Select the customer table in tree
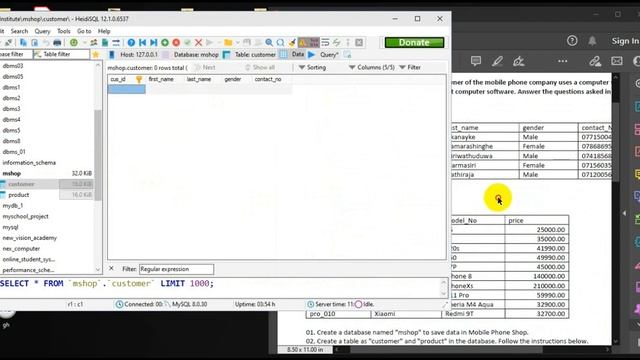 (x=21, y=184)
